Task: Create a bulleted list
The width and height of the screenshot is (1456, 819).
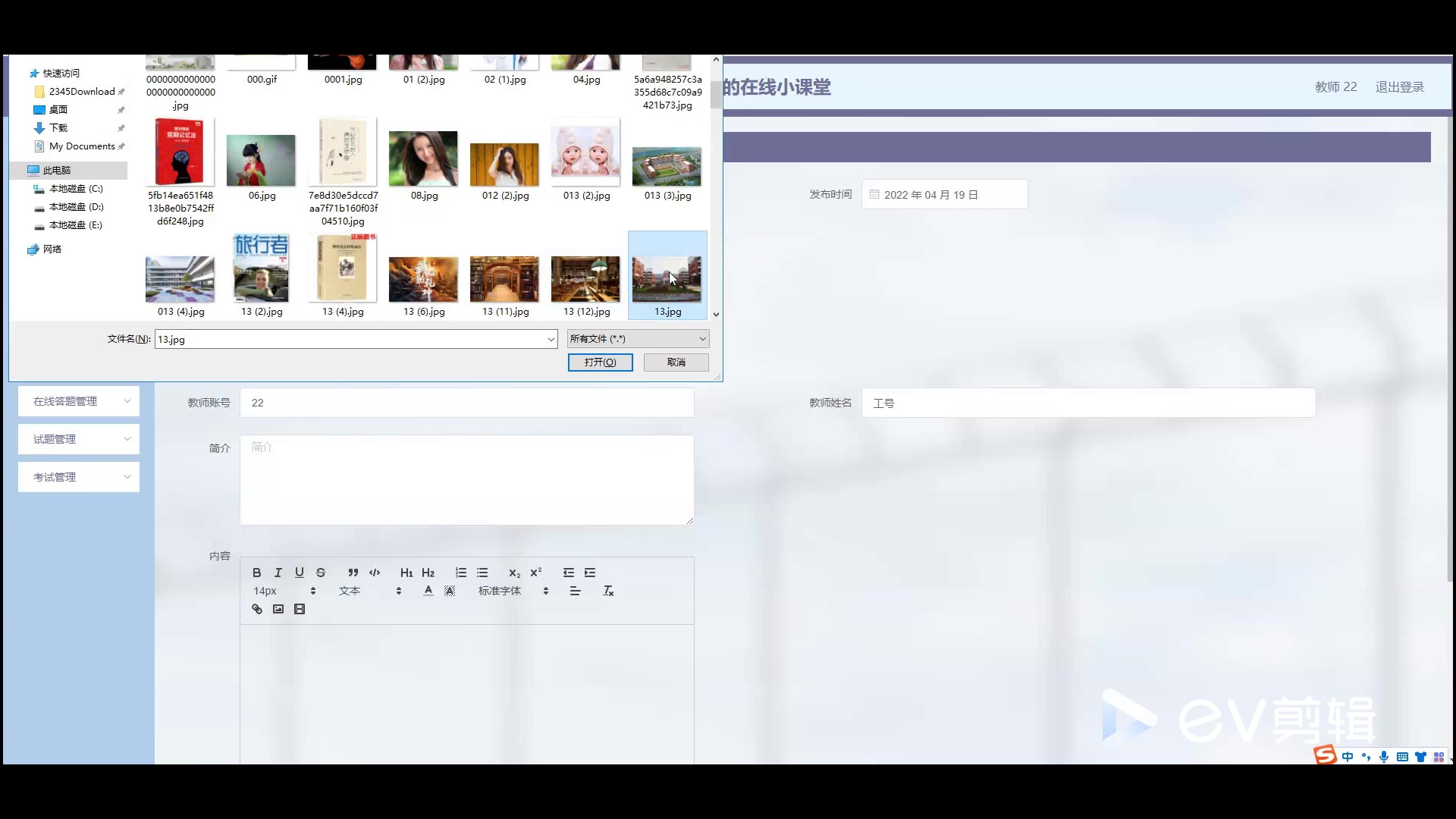Action: (x=482, y=573)
